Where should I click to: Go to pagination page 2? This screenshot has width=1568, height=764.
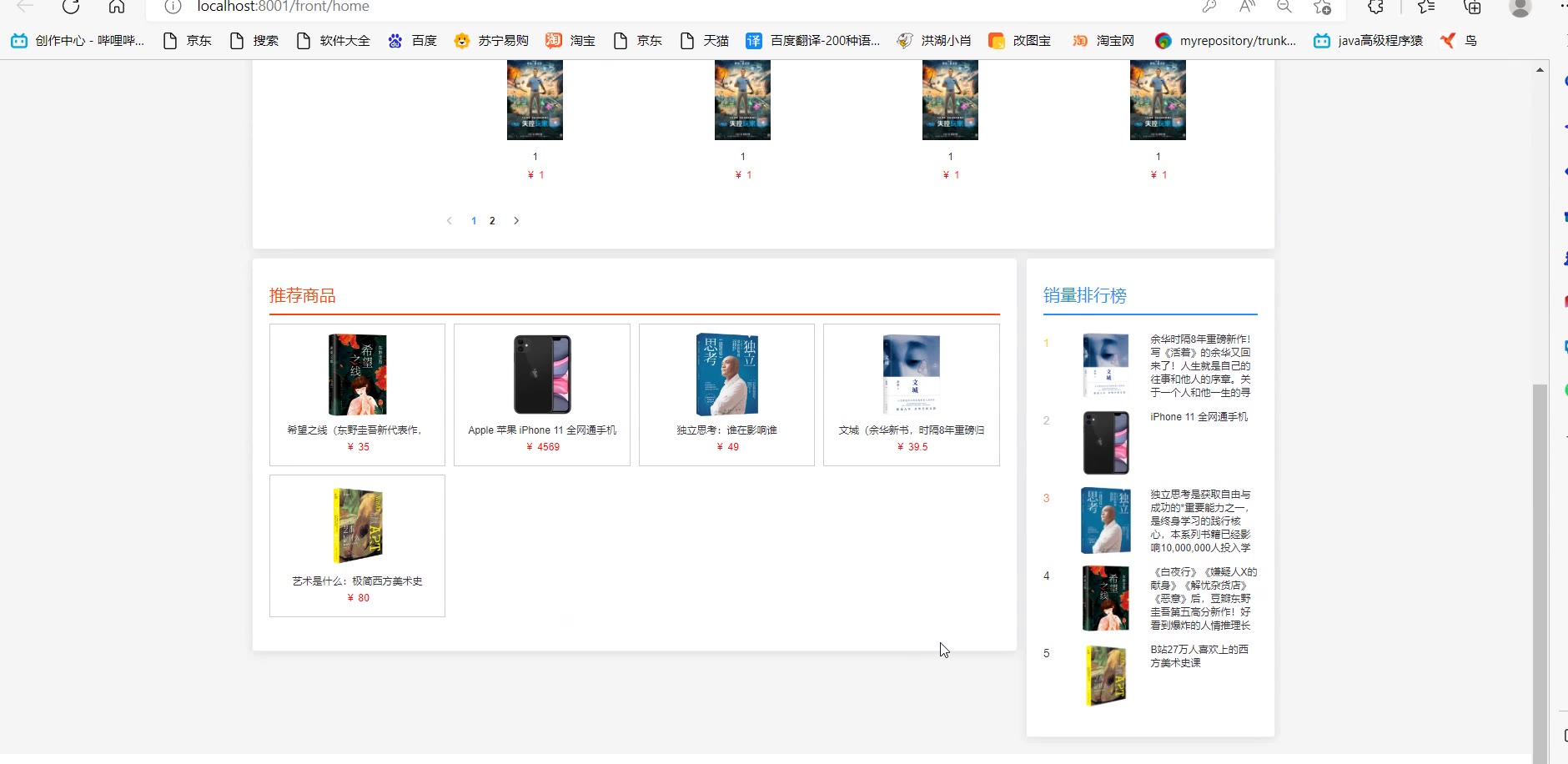point(492,221)
